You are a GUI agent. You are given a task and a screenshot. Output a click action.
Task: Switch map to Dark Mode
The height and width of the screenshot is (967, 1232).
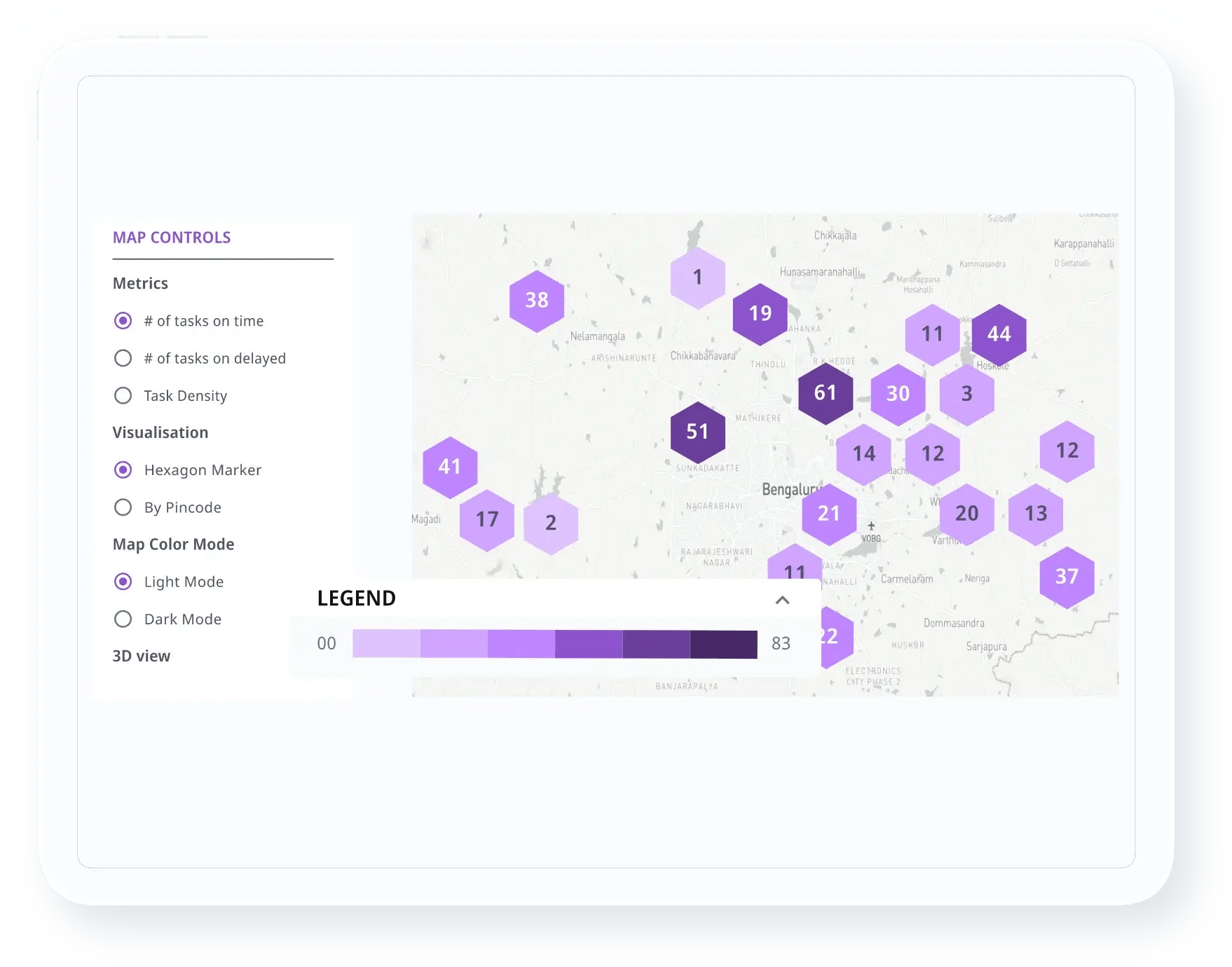(123, 619)
